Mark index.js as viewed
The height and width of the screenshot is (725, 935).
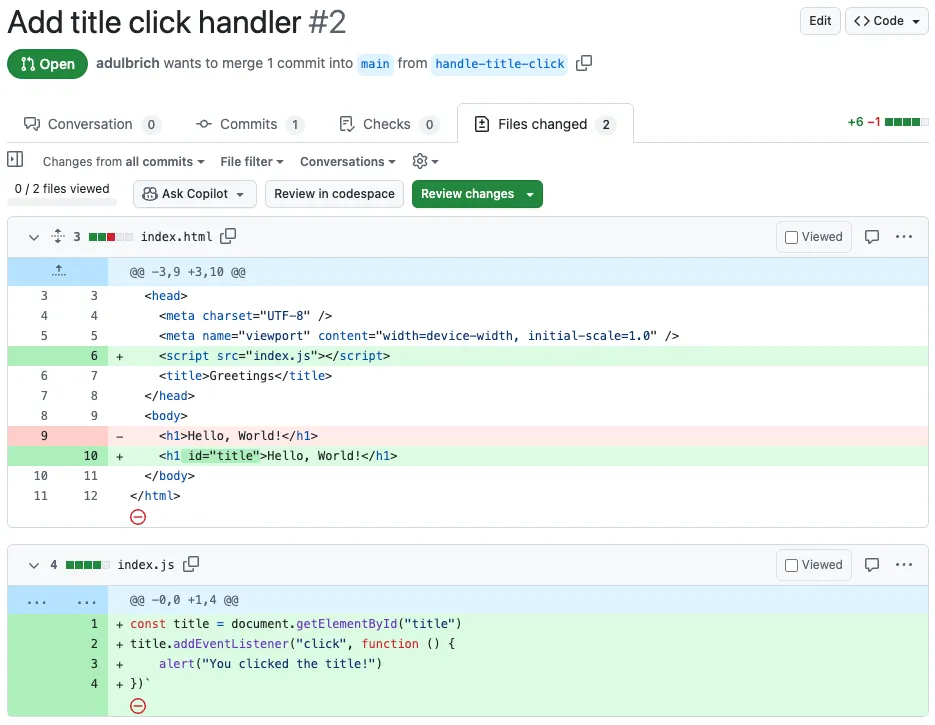click(x=814, y=565)
